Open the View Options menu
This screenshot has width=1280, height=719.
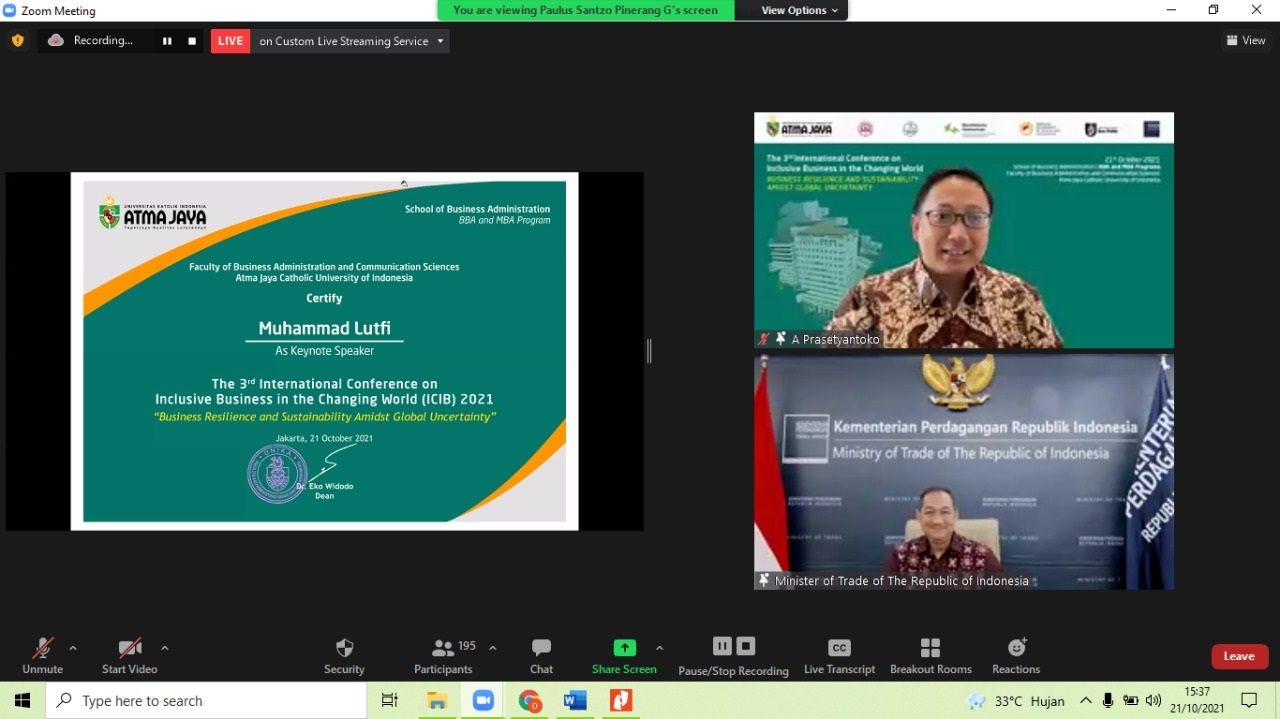pyautogui.click(x=800, y=10)
